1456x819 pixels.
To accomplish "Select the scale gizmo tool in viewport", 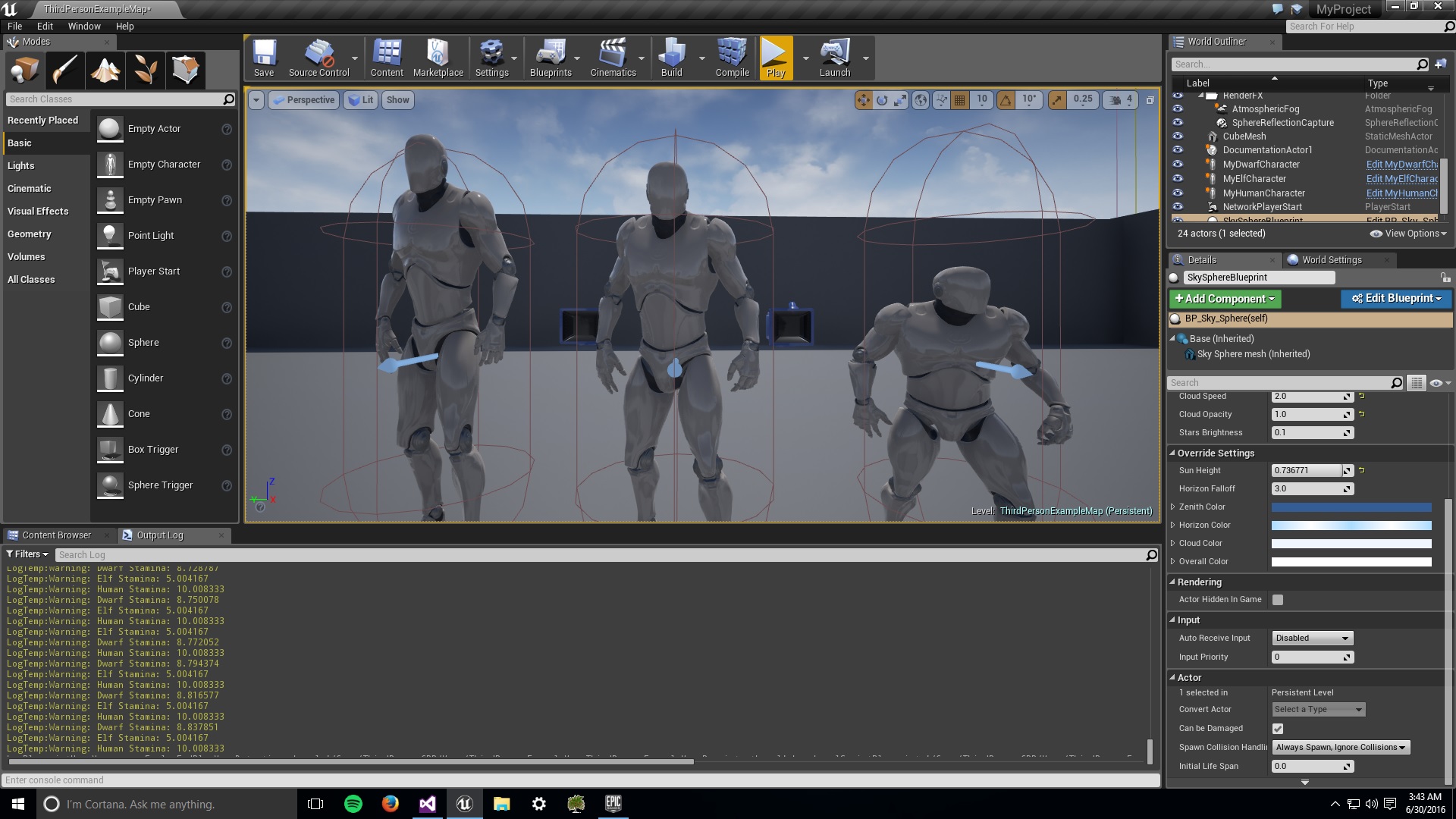I will 899,99.
